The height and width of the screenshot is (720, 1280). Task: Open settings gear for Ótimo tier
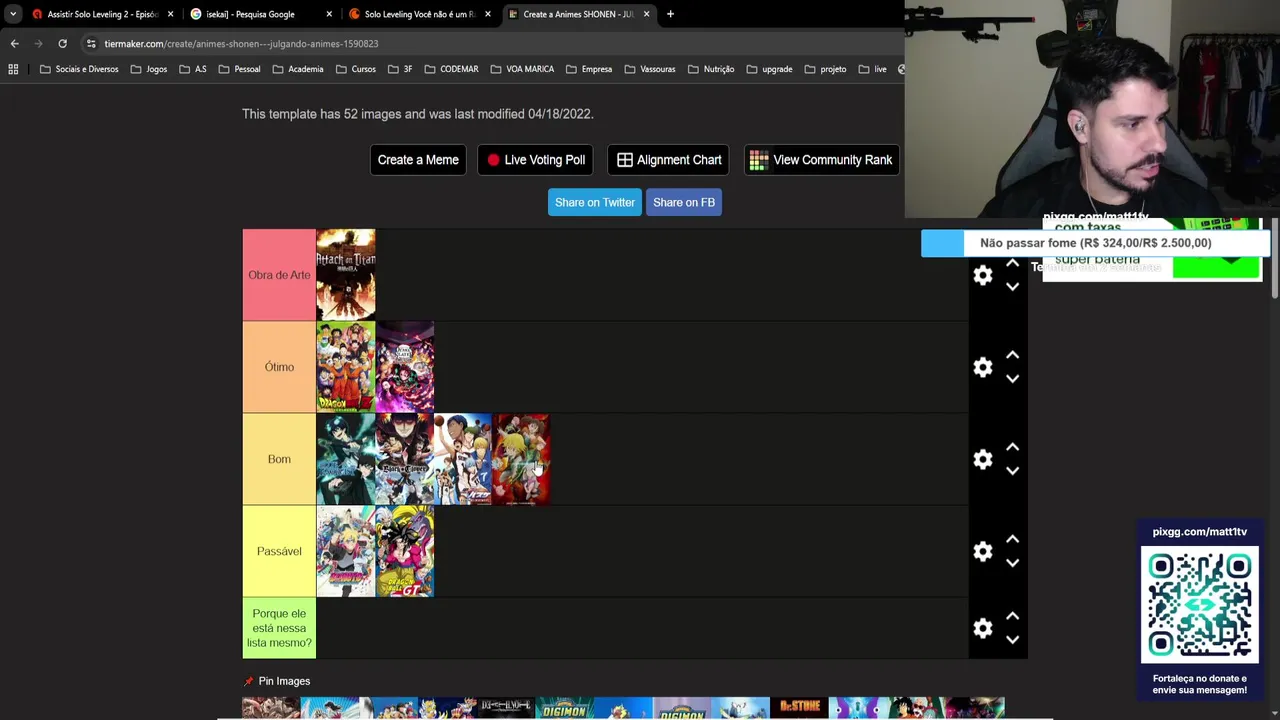[x=983, y=367]
